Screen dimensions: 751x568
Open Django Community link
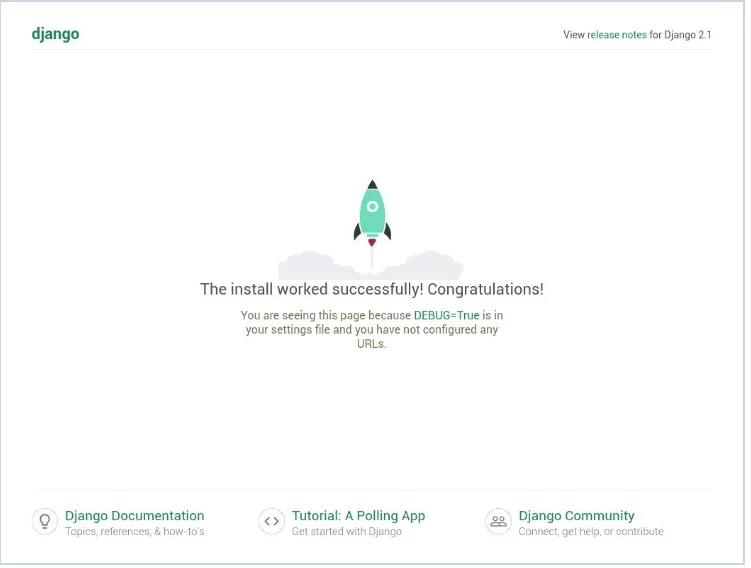click(x=577, y=516)
